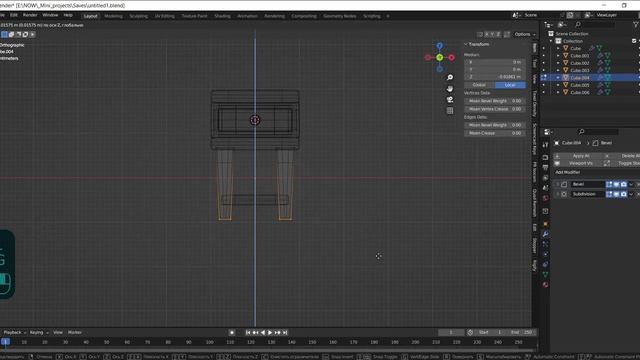Open the Modifiers wrench tab icon
640x360 pixels.
545,234
